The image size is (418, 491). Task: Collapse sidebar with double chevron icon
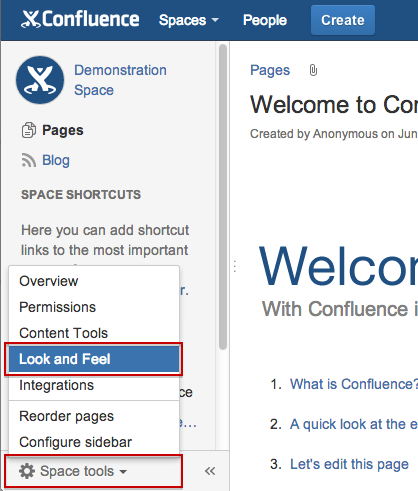[x=210, y=471]
